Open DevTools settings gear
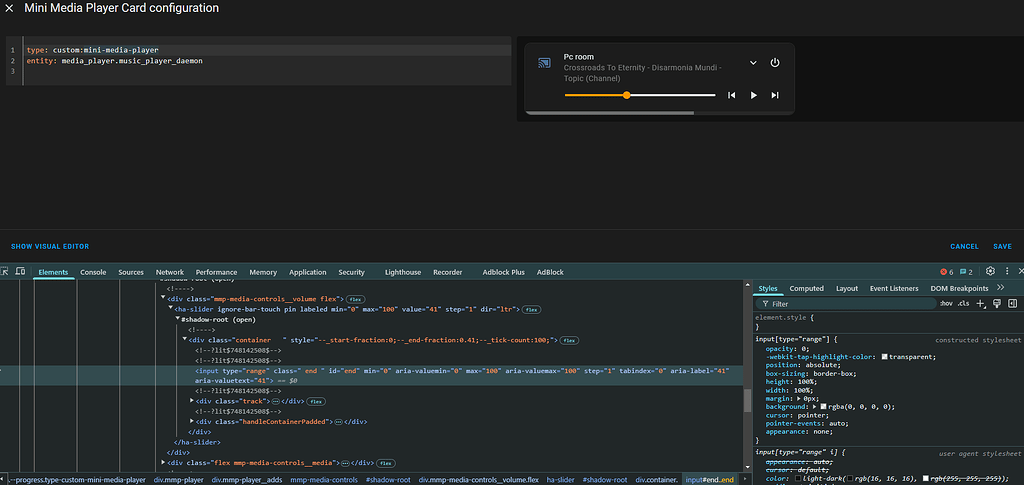1024x485 pixels. [990, 271]
